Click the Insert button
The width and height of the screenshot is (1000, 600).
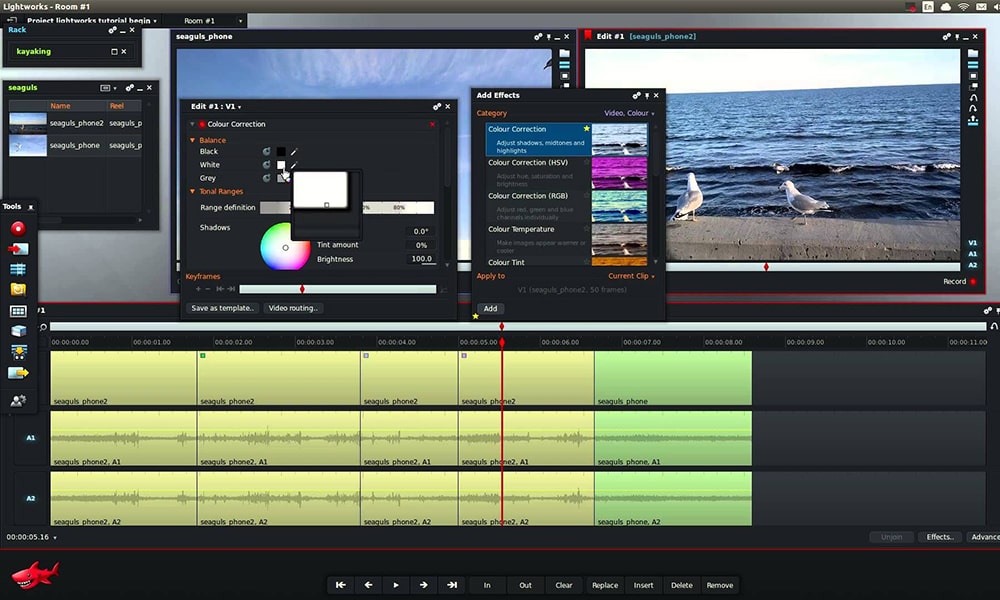643,585
